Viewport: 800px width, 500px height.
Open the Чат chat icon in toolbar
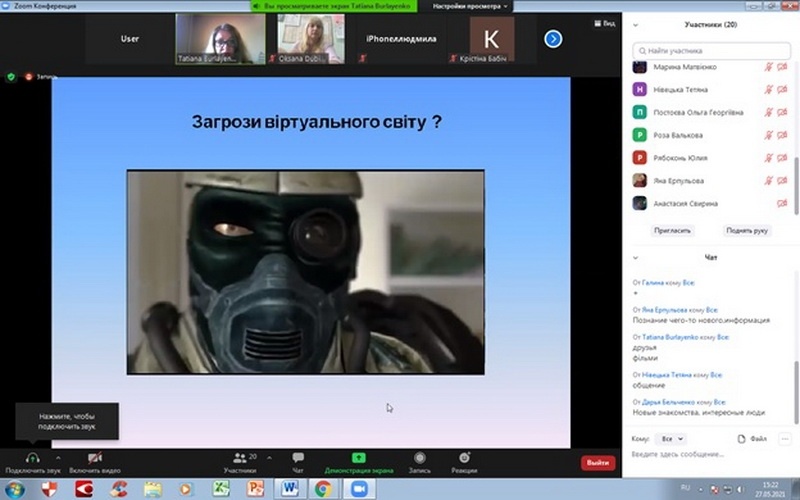[x=298, y=457]
